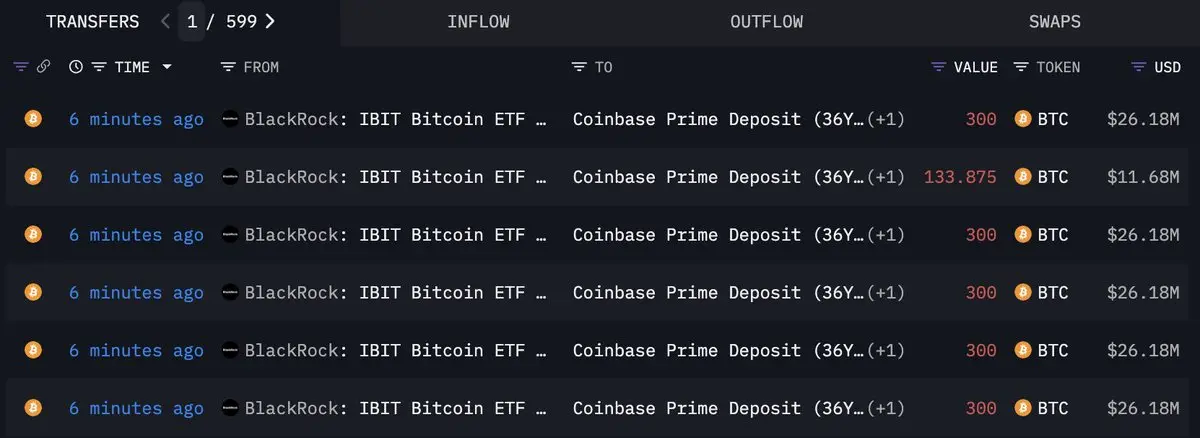1200x438 pixels.
Task: Switch to the SWAPS tab
Action: [x=1055, y=22]
